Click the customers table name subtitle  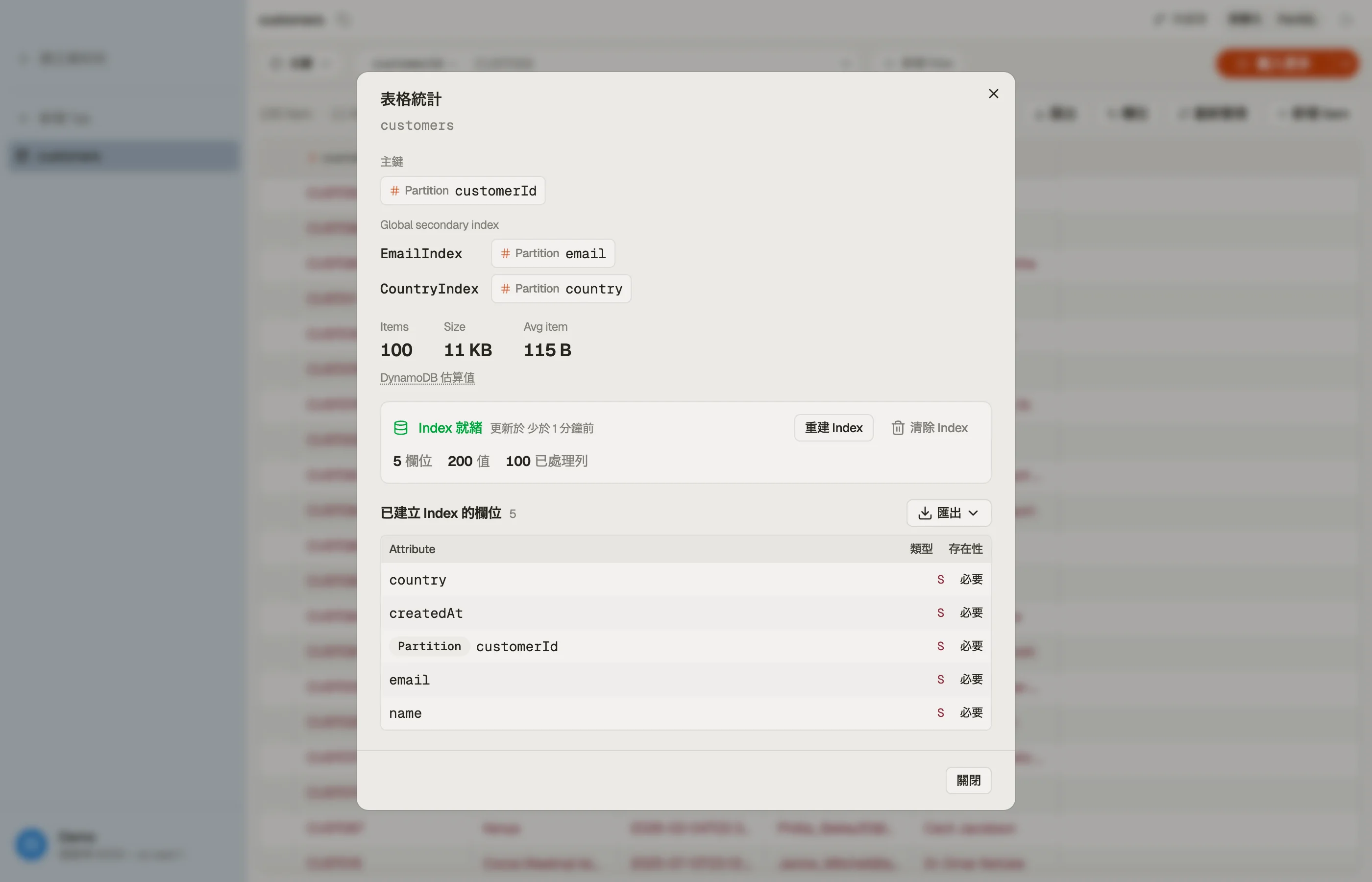pos(417,125)
